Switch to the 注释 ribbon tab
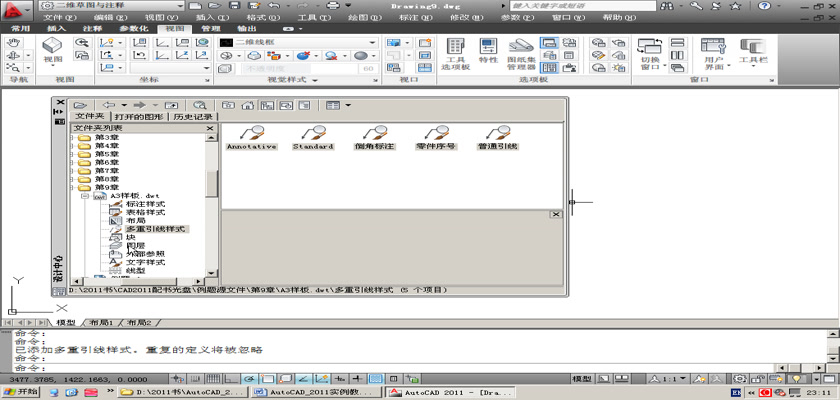Viewport: 840px width, 400px height. click(x=92, y=29)
